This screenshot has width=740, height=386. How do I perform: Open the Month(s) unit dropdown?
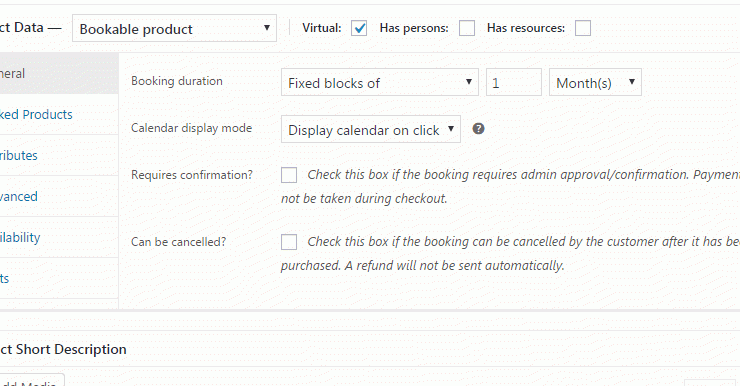tap(595, 82)
